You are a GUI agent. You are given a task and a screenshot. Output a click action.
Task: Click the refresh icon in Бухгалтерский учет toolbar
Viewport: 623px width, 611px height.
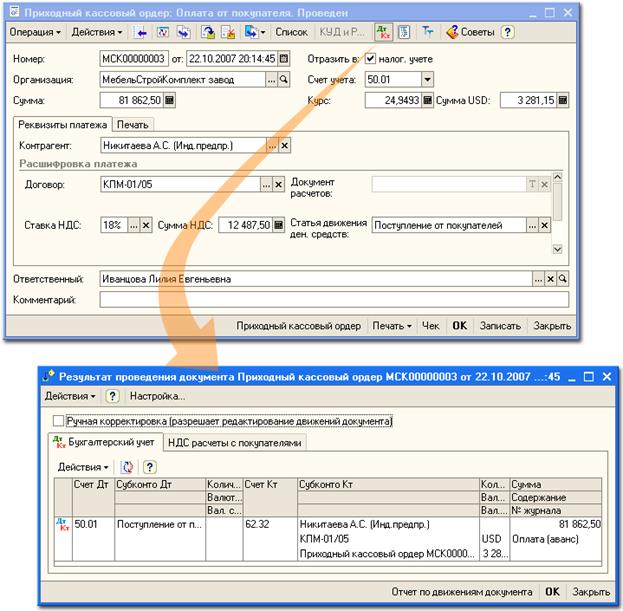tap(127, 467)
